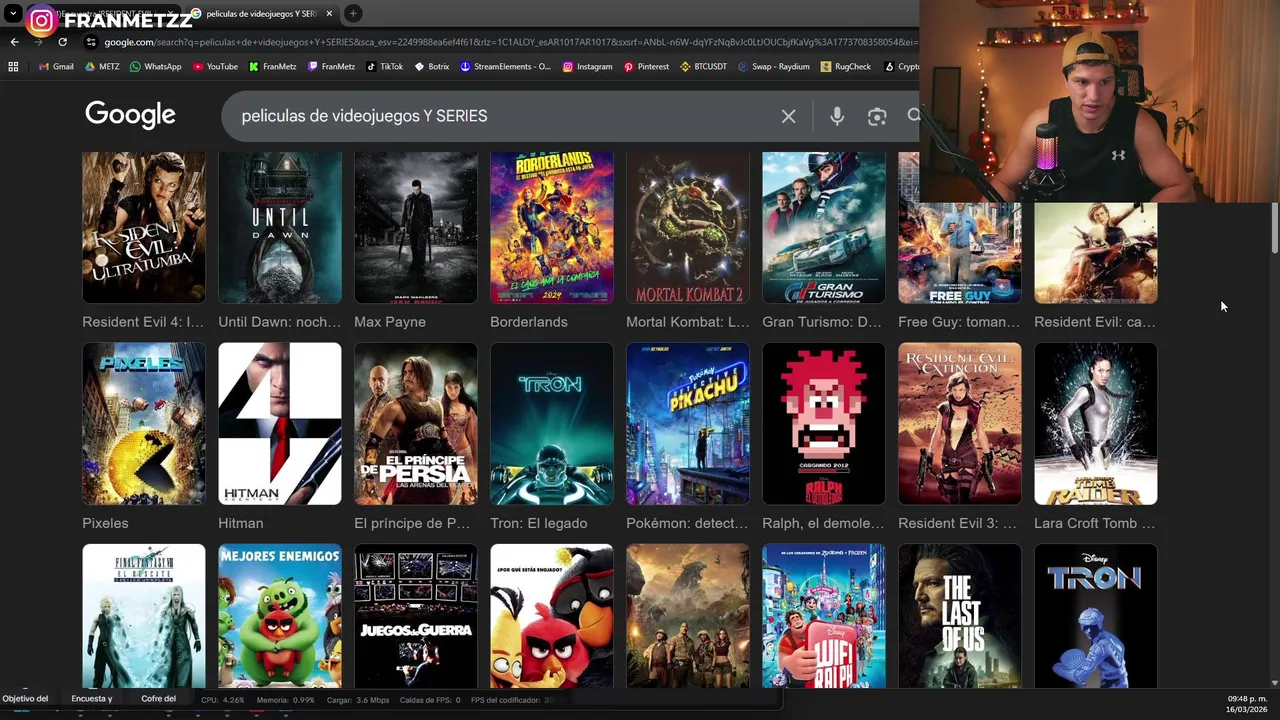Open the Detective Pikachu poster
This screenshot has height=720, width=1280.
point(688,424)
